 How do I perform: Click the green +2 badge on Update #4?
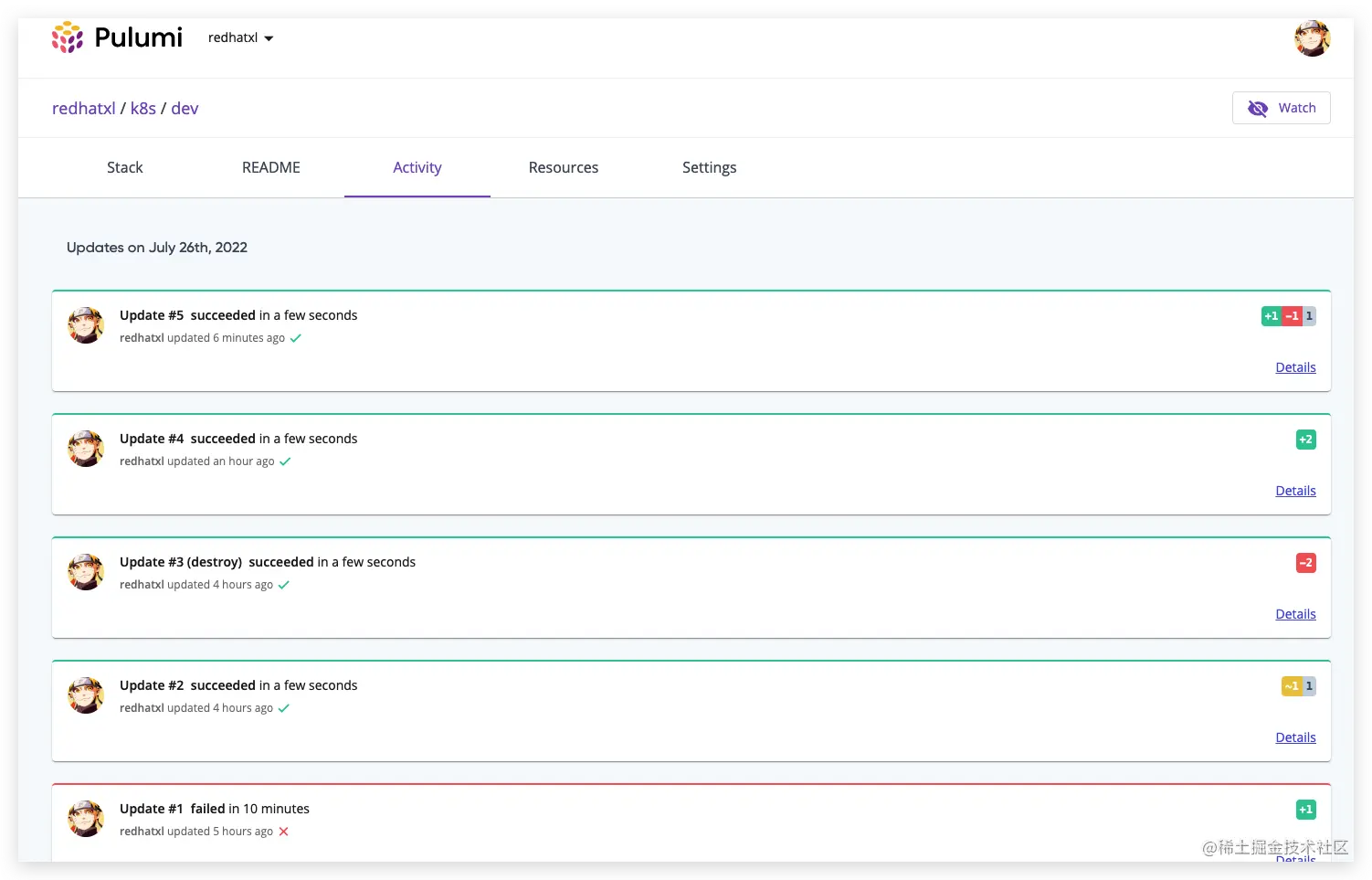coord(1306,440)
